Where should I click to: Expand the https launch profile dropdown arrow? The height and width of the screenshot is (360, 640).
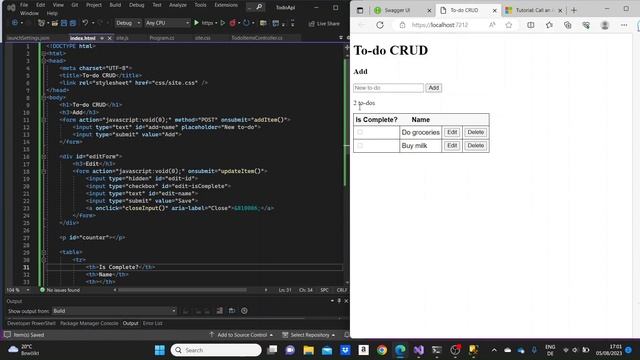[x=216, y=23]
